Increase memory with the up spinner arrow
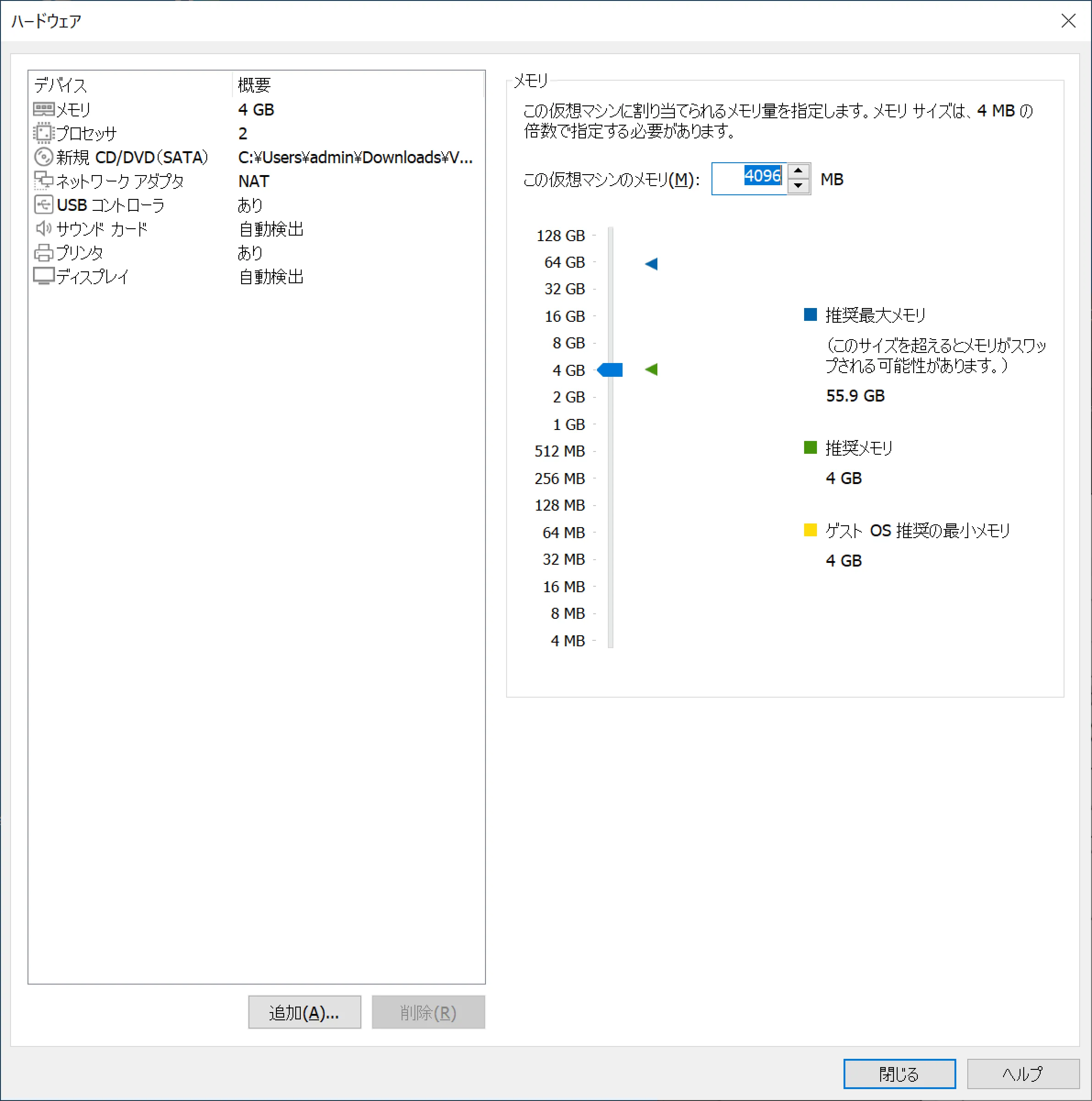 (x=798, y=171)
